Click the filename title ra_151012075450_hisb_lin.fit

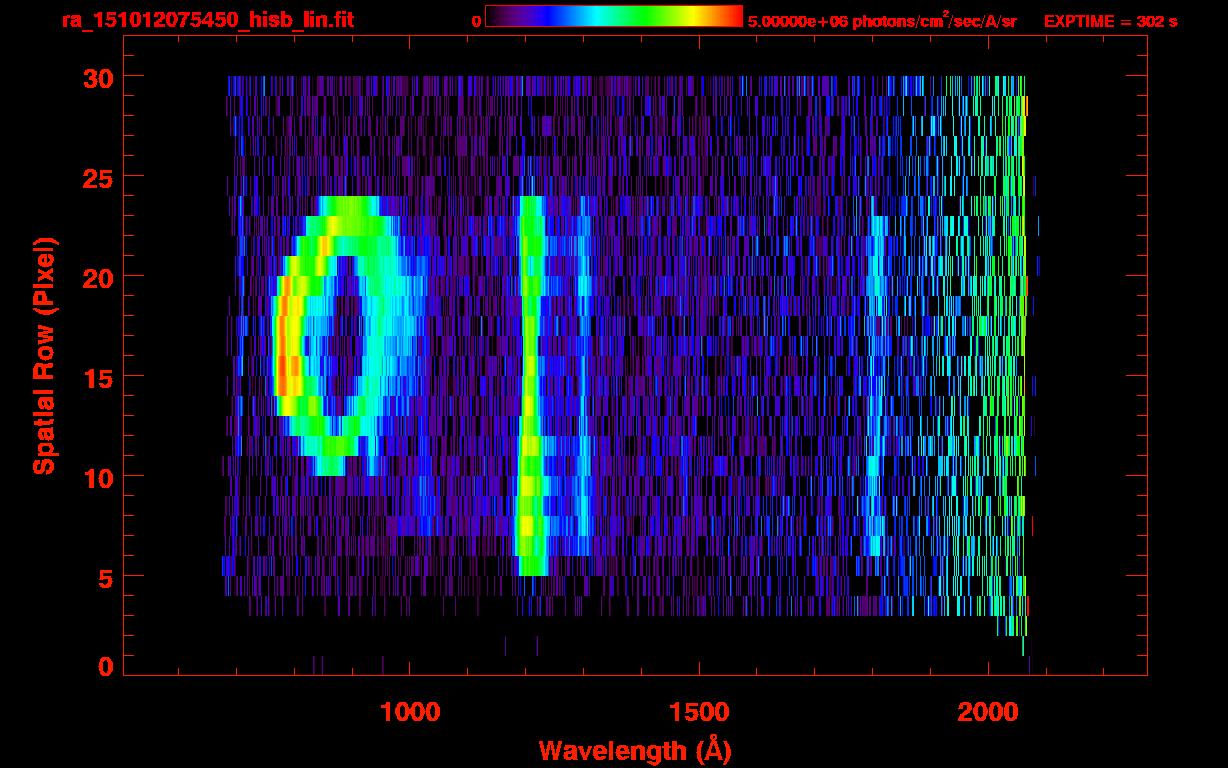pos(206,20)
